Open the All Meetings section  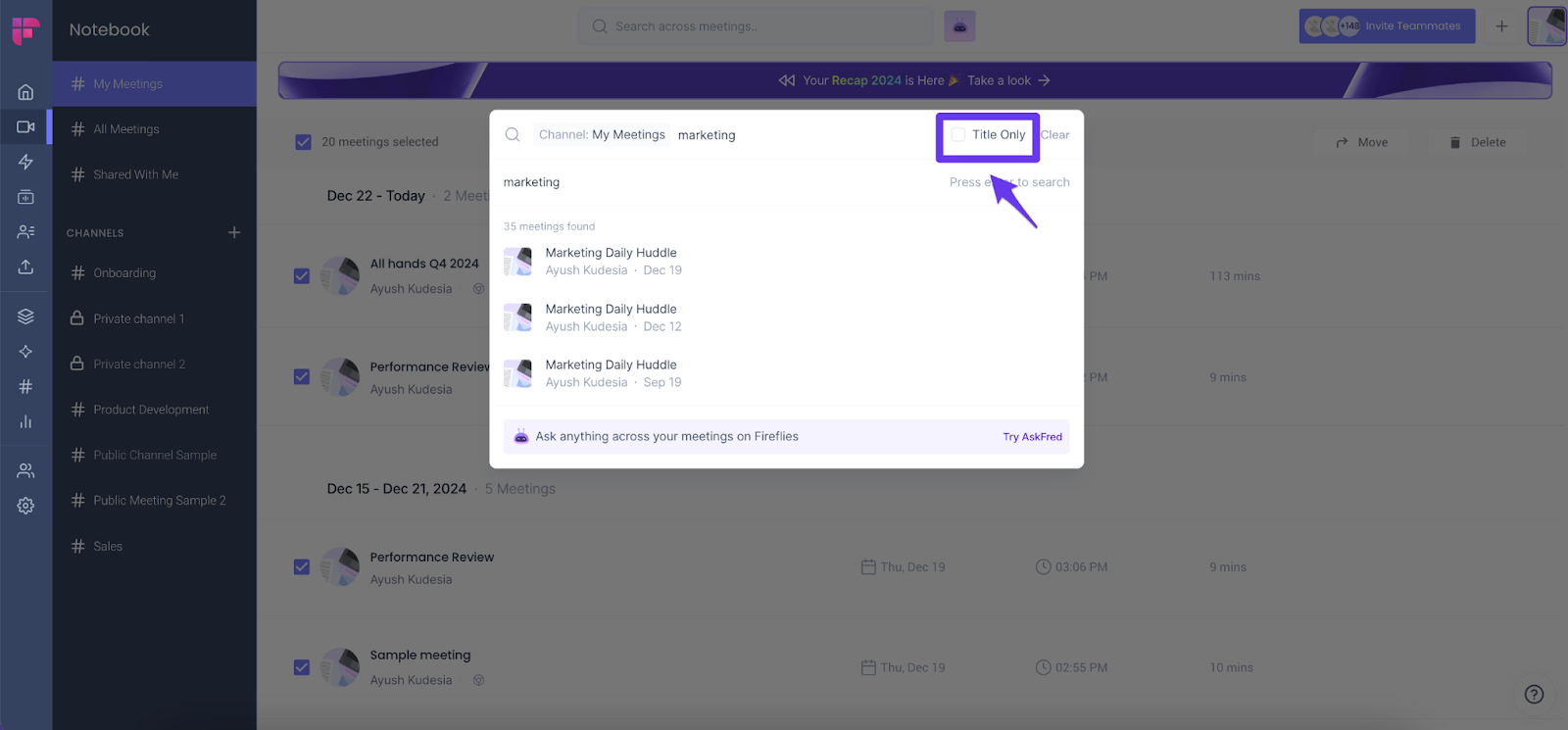coord(126,129)
